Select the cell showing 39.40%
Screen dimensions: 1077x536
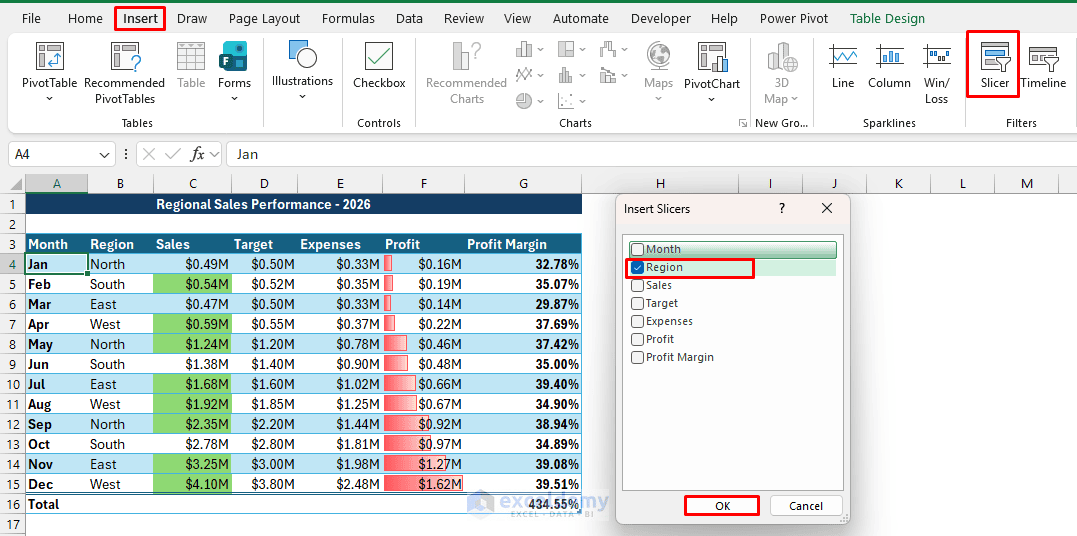[523, 384]
